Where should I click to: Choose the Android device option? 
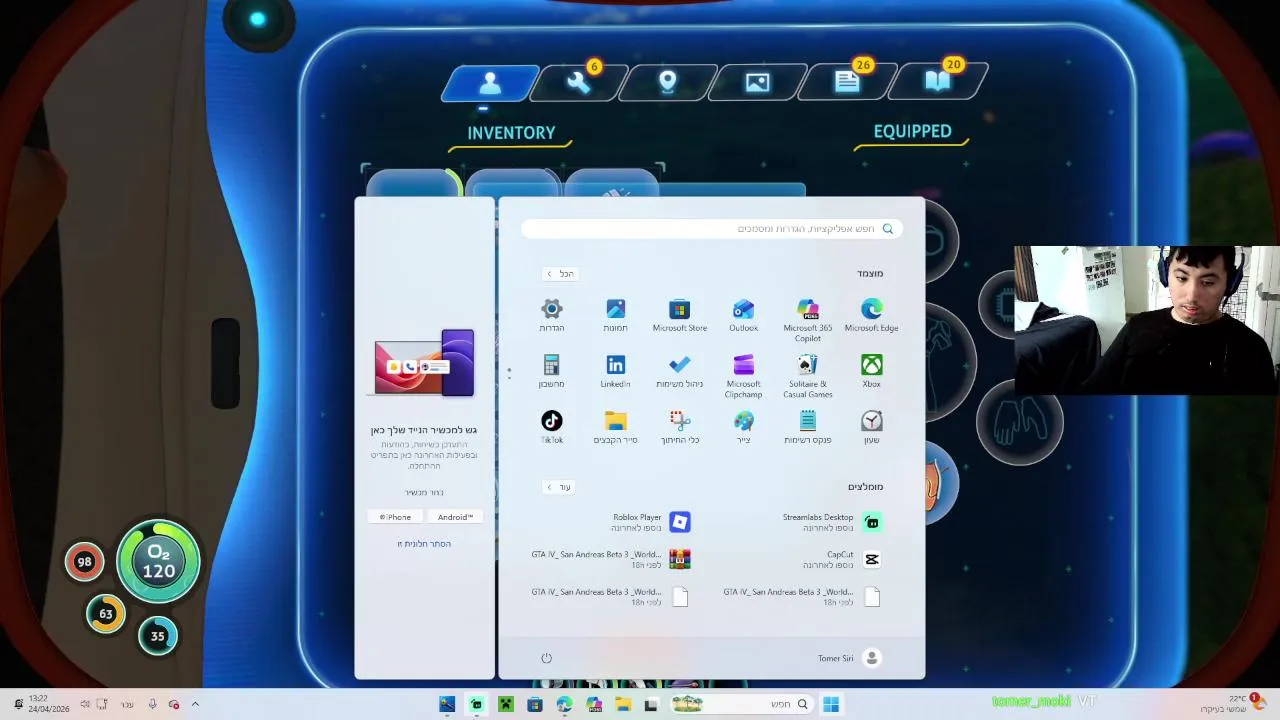coord(455,517)
